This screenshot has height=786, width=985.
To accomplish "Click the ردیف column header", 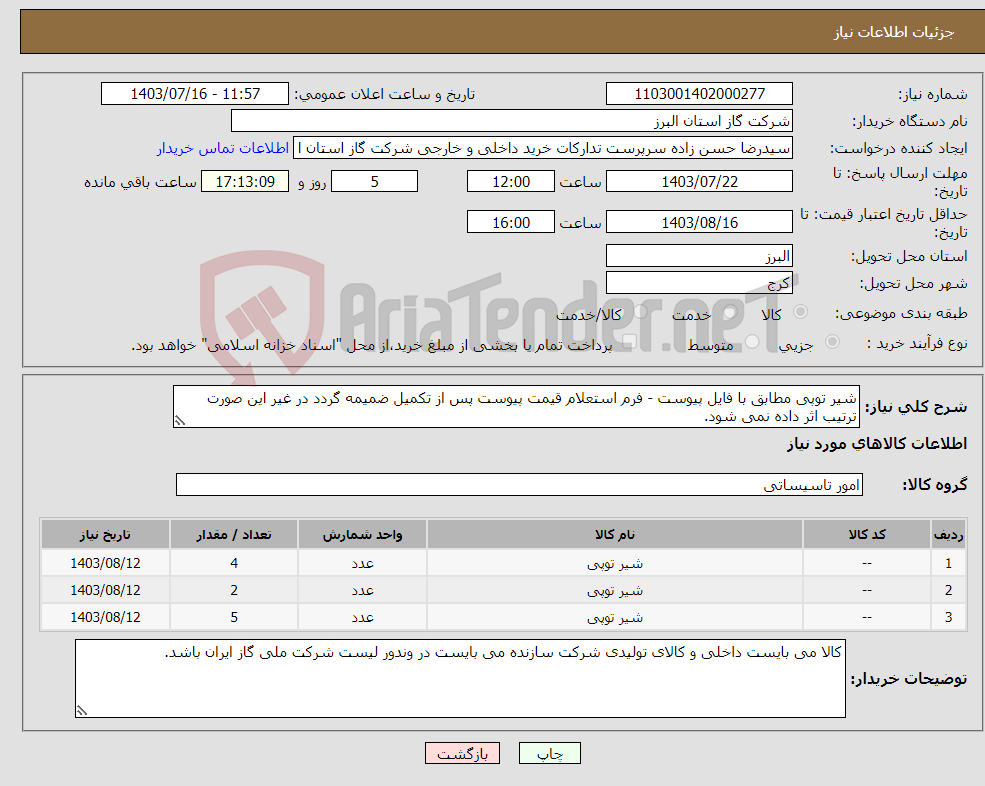I will pos(948,534).
